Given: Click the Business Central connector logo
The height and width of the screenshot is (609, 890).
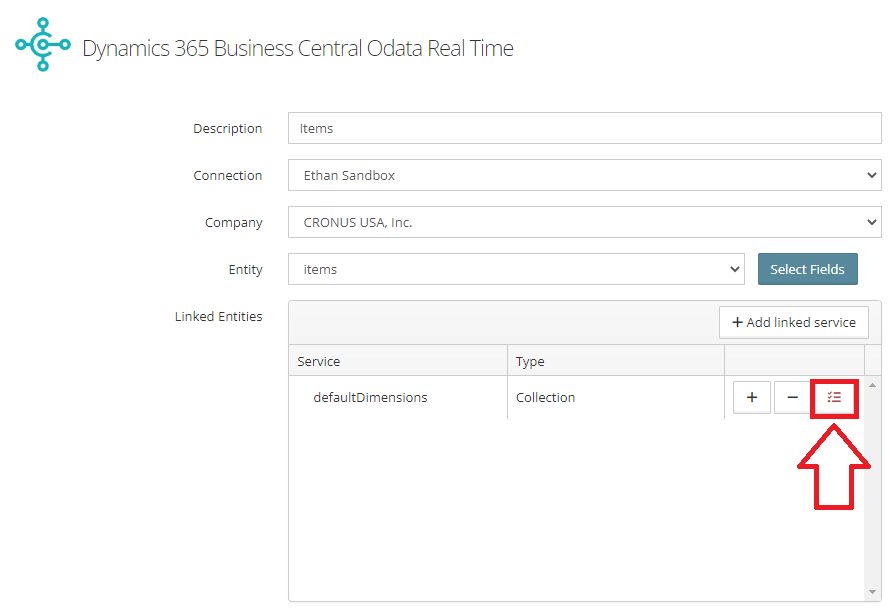Looking at the screenshot, I should (43, 44).
